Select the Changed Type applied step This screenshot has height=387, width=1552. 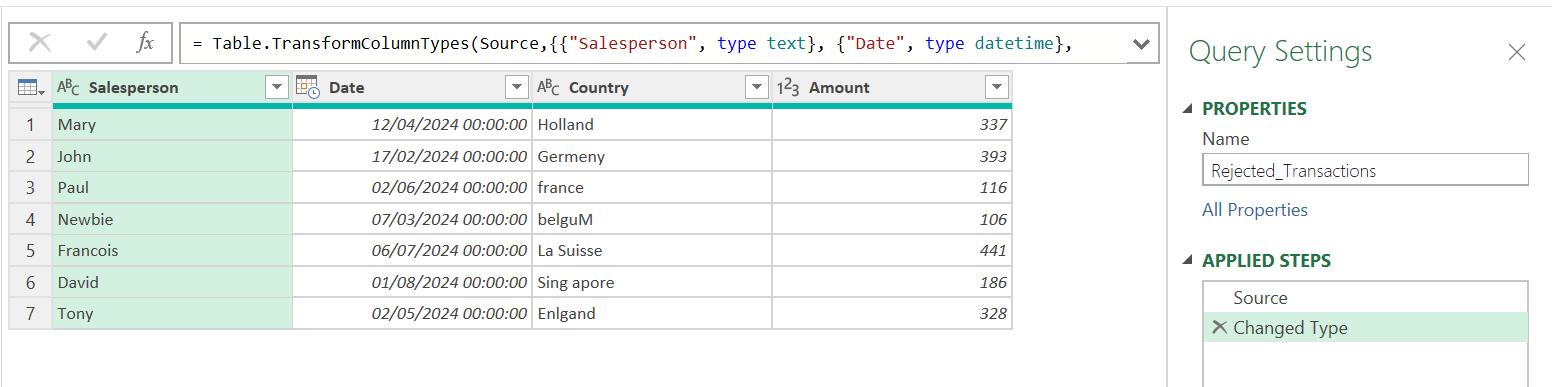[1366, 328]
